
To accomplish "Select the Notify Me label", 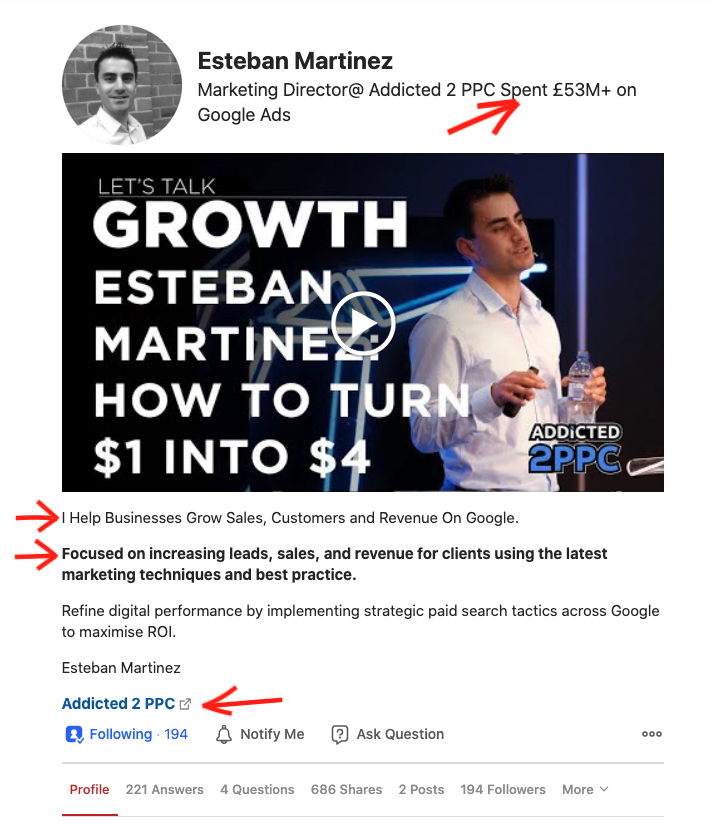I will tap(272, 734).
